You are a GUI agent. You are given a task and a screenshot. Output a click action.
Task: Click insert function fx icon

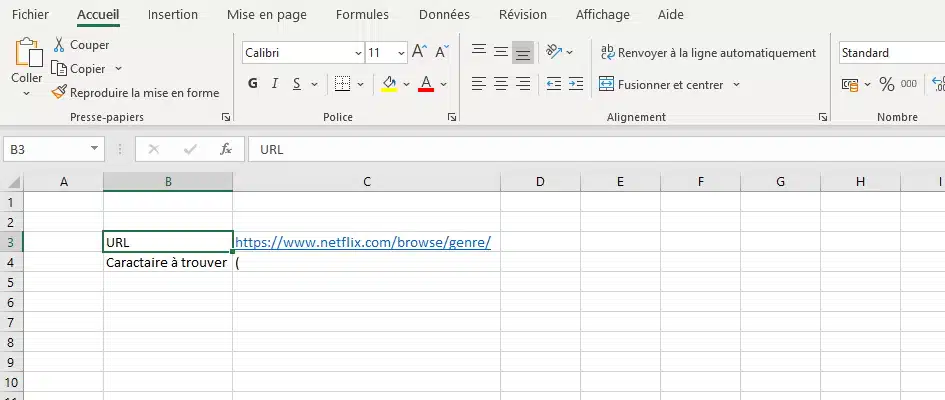226,149
